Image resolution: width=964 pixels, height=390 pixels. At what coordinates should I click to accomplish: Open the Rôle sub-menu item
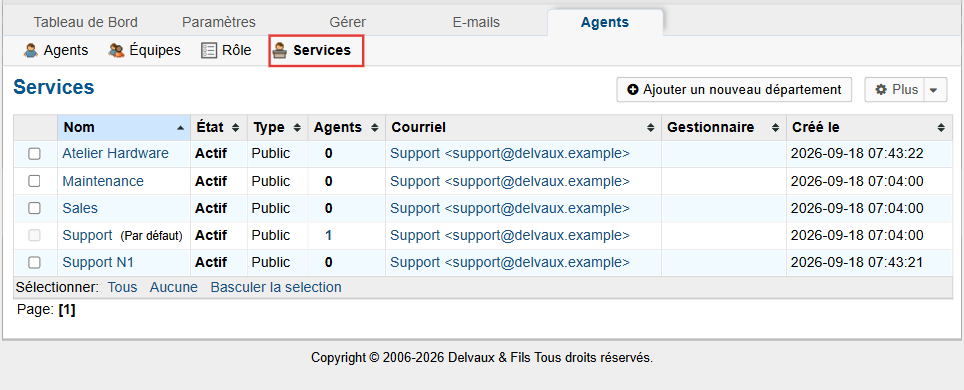point(226,50)
